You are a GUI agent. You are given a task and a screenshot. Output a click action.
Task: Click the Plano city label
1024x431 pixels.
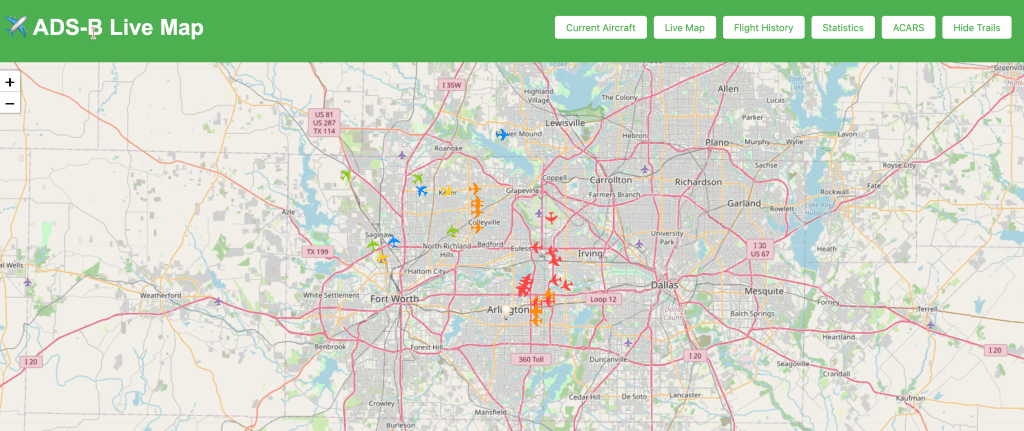[716, 142]
